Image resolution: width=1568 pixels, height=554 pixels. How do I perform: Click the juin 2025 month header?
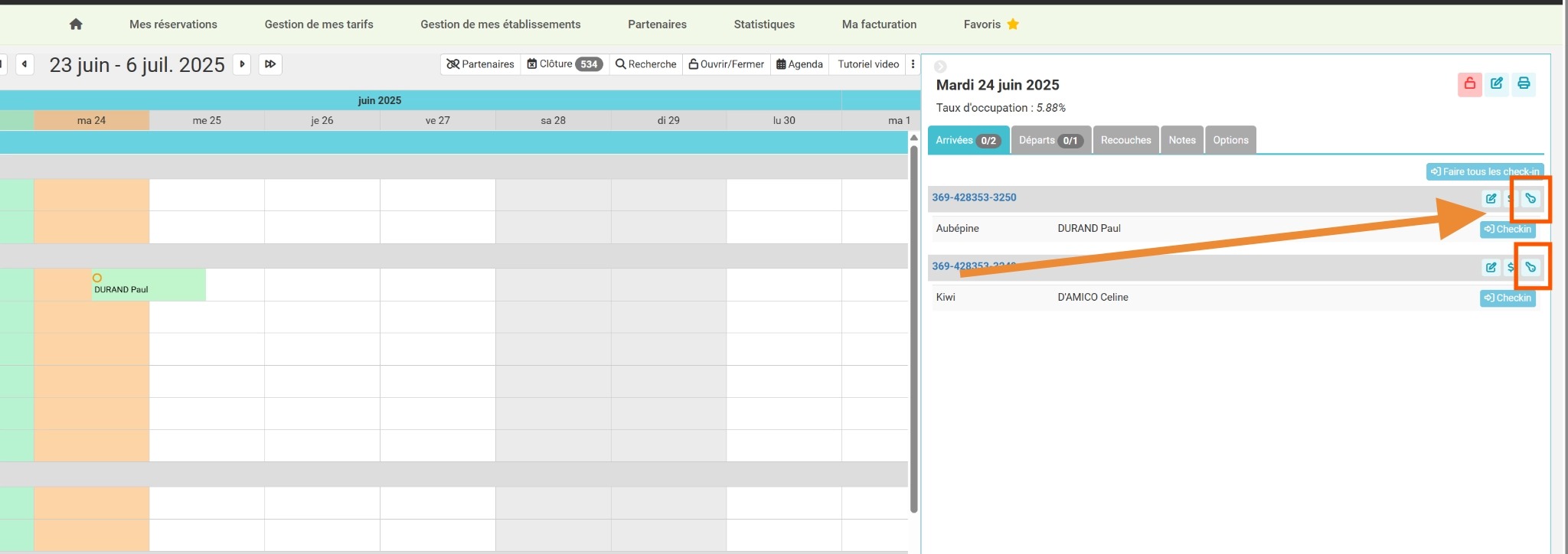coord(380,100)
